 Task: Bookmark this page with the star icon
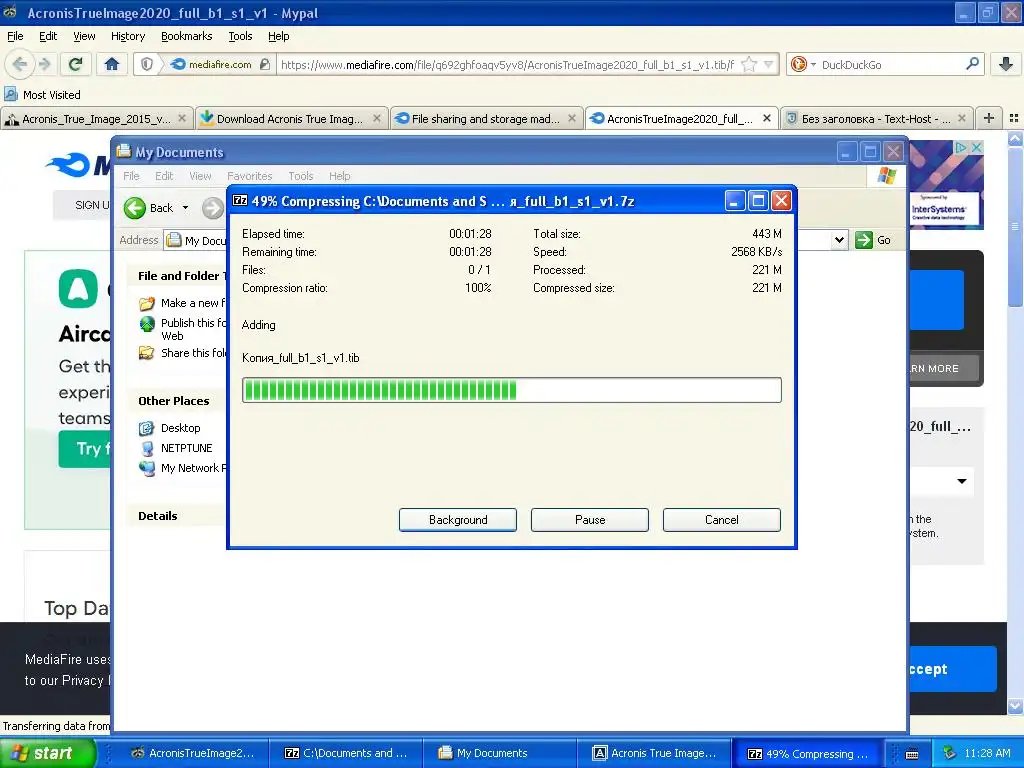(x=749, y=64)
